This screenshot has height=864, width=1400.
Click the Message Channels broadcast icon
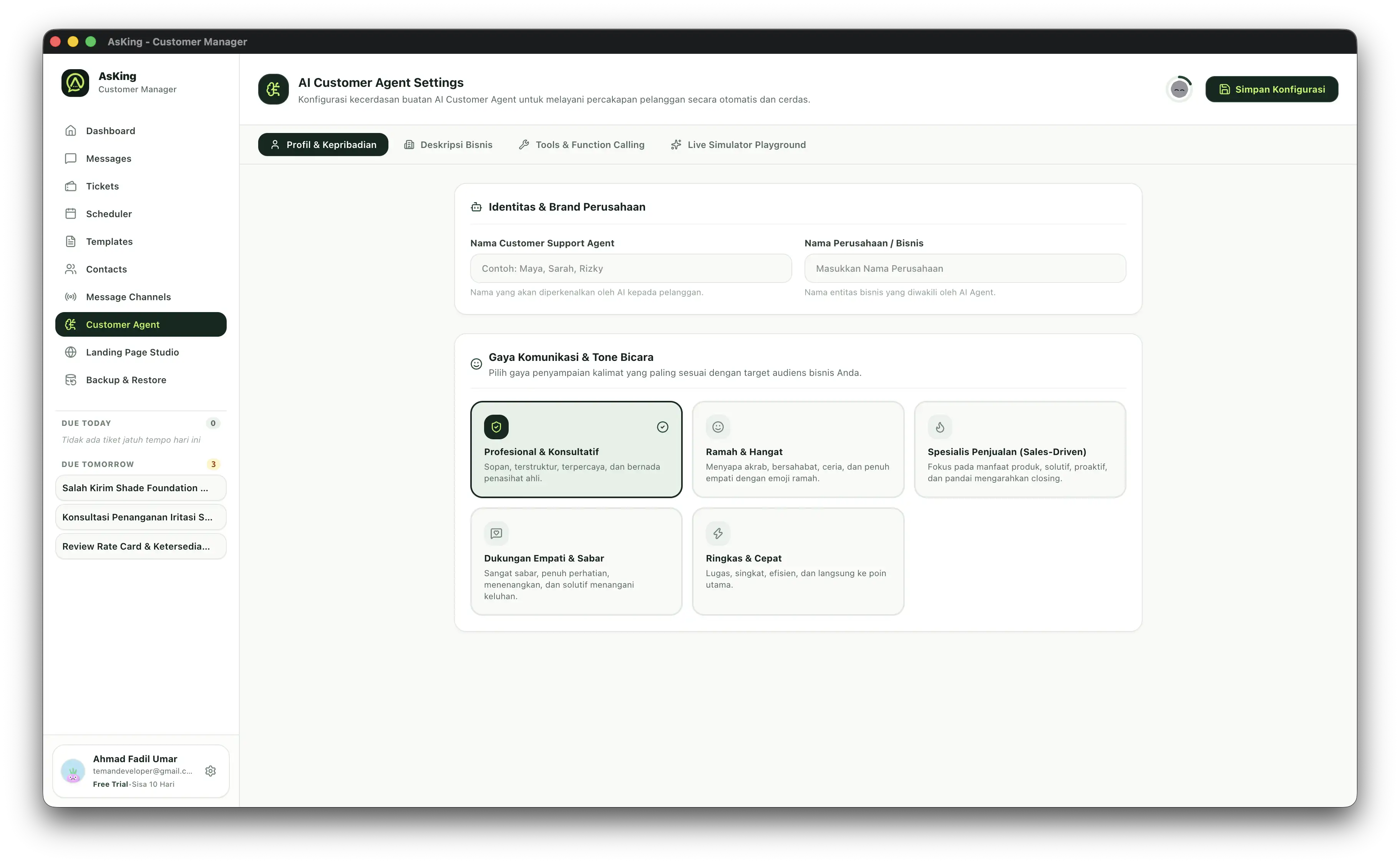(71, 297)
